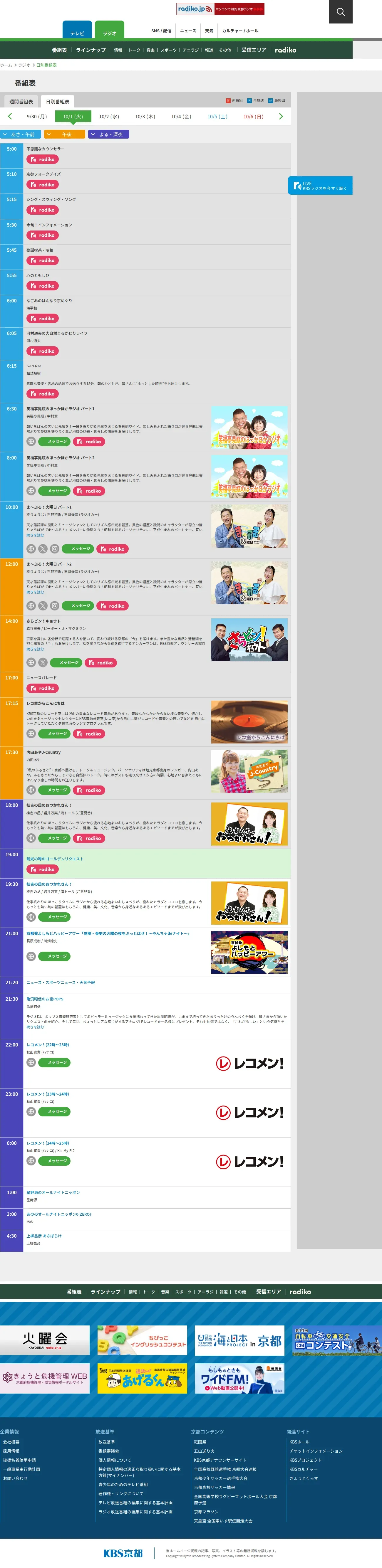Open 祇園祭 footer link
382x1568 pixels.
click(200, 1442)
